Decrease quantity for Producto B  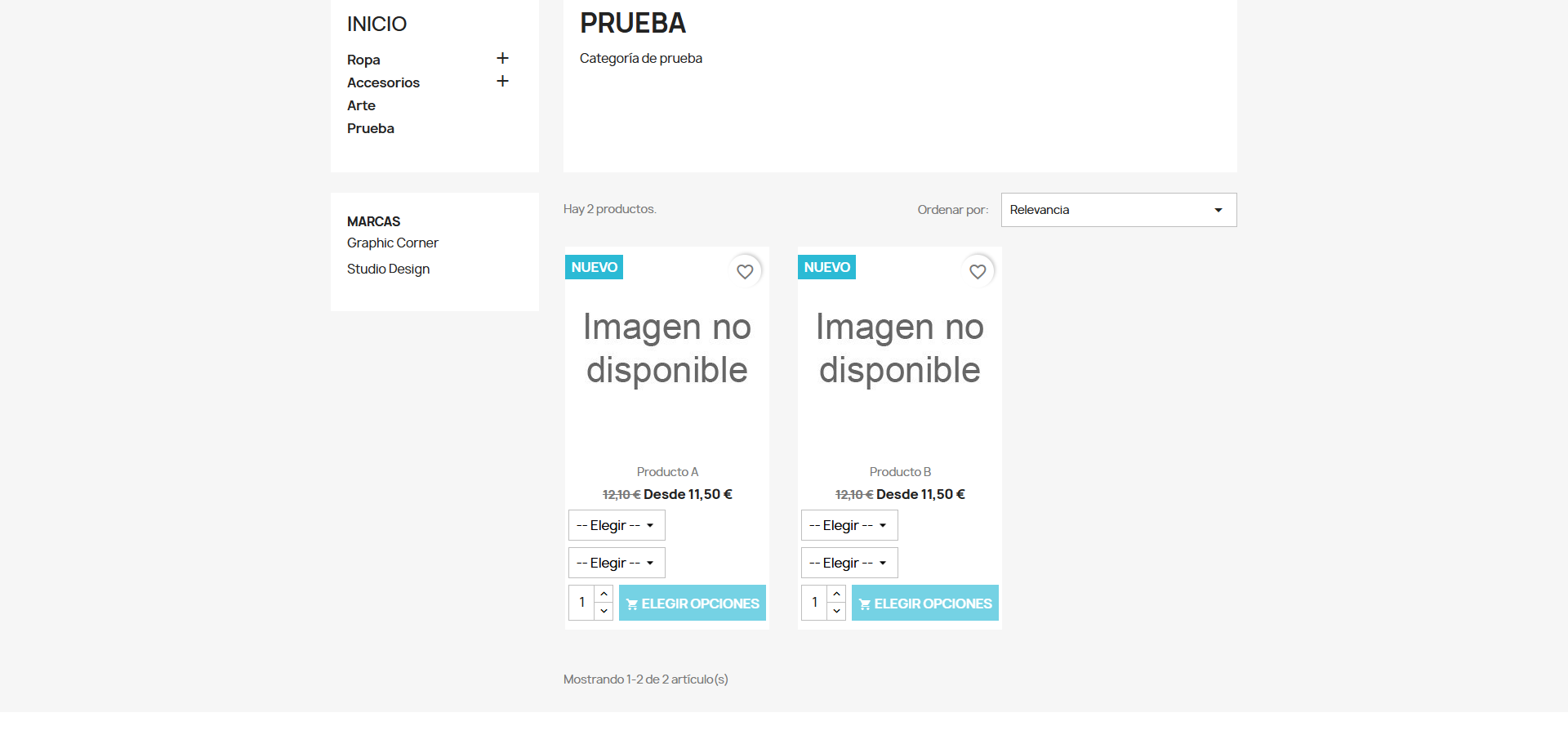click(x=836, y=611)
